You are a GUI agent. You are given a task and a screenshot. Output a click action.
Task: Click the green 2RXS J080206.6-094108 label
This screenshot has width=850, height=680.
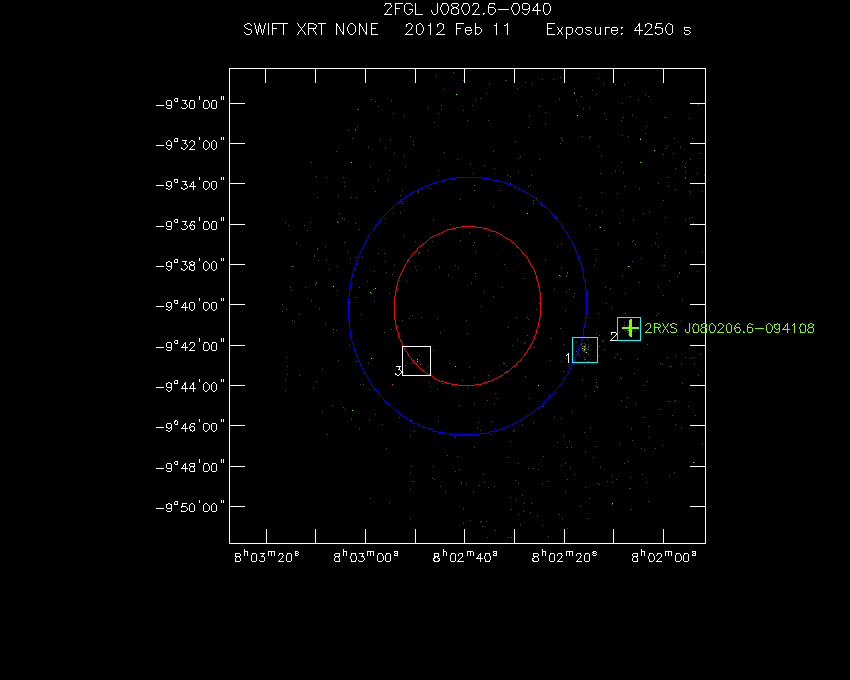click(x=729, y=328)
